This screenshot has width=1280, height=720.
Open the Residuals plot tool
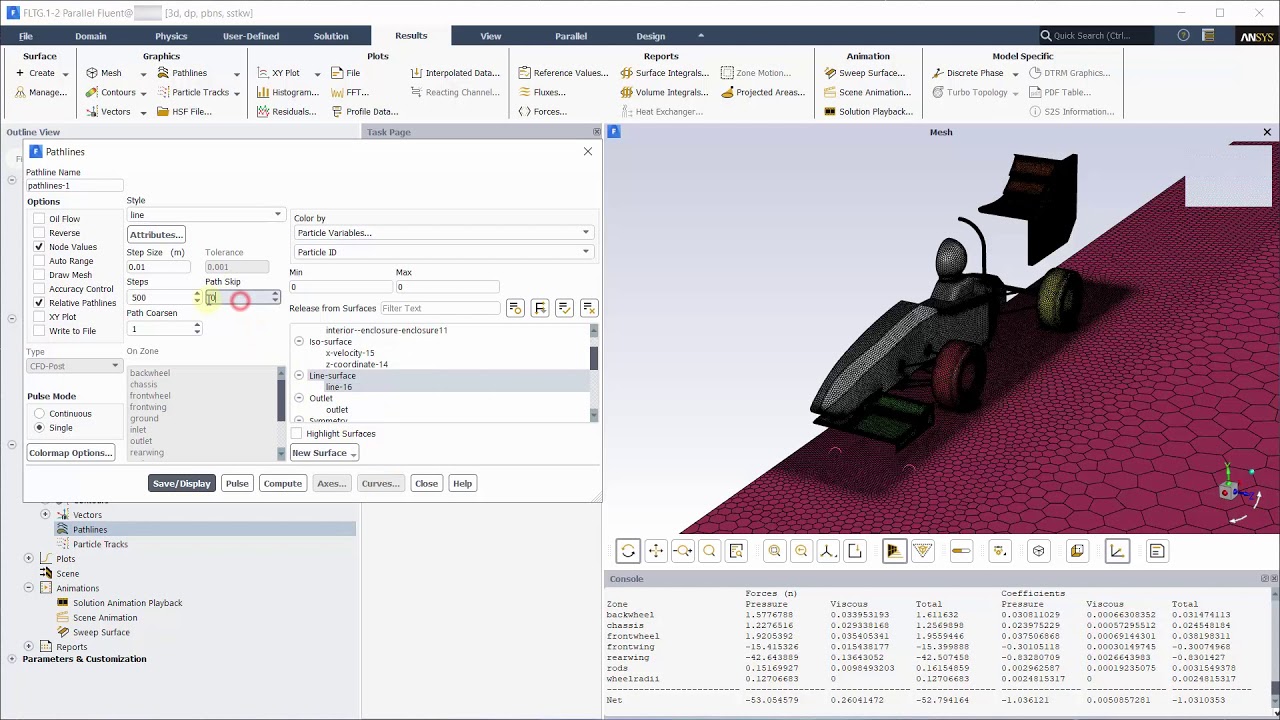coord(286,111)
